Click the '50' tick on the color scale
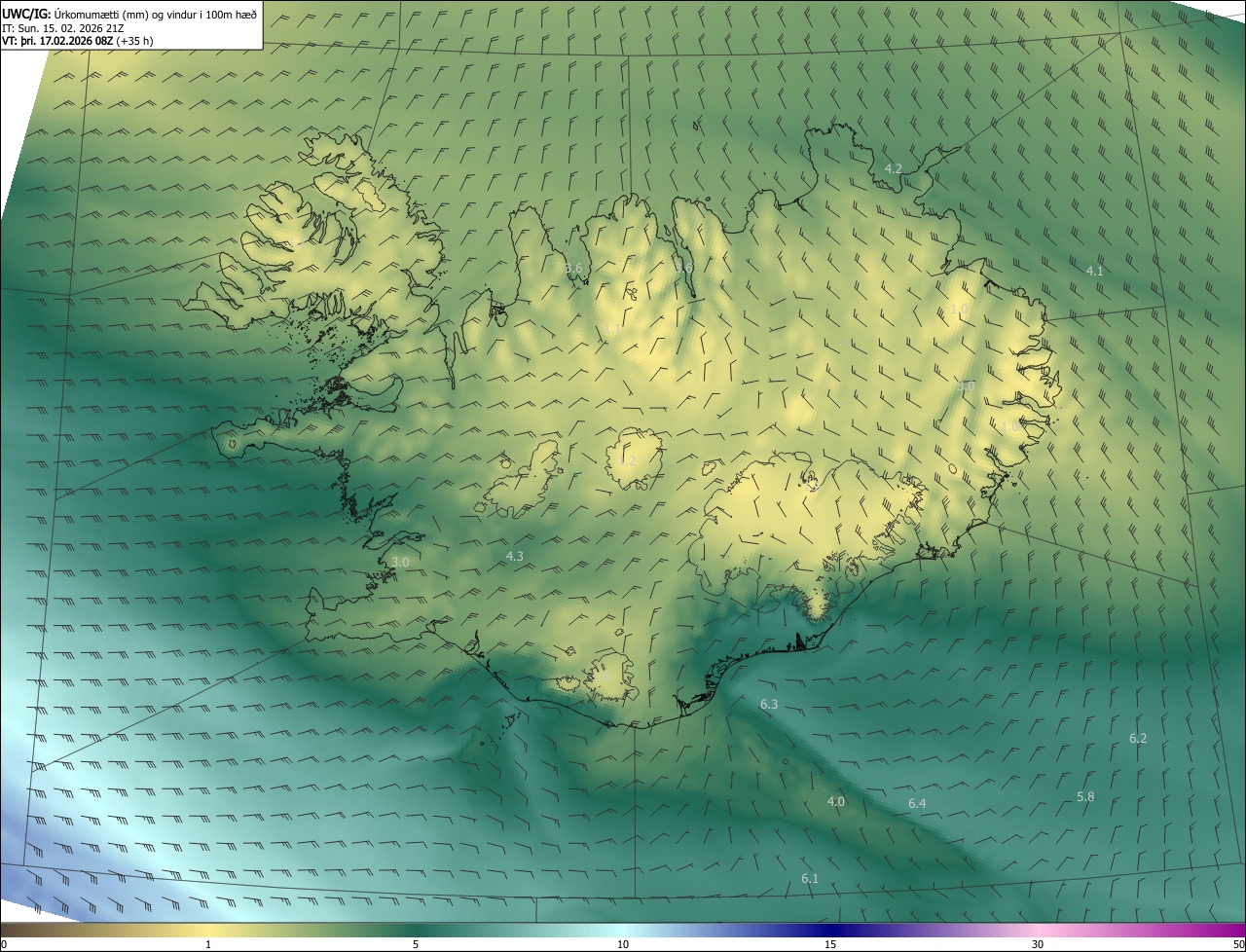Viewport: 1246px width, 952px height. [1238, 945]
